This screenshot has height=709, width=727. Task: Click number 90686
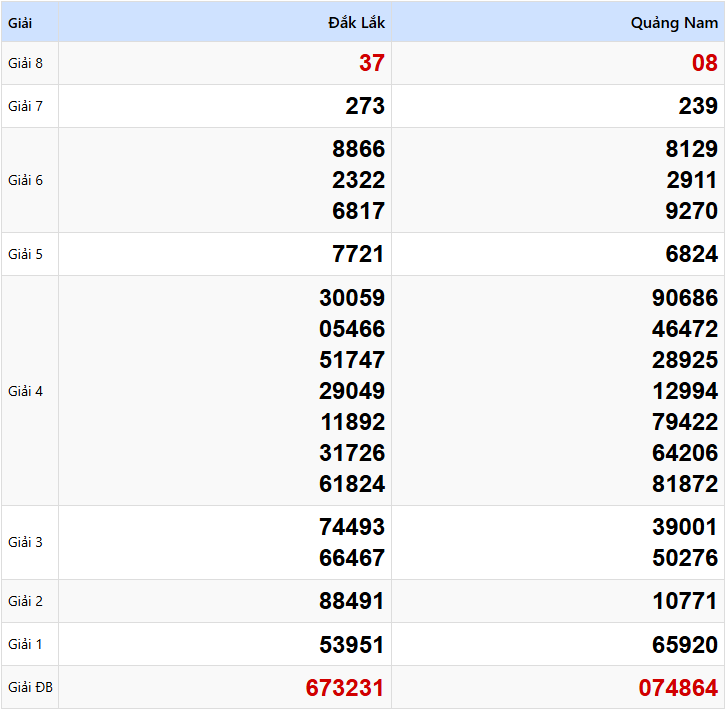[685, 298]
